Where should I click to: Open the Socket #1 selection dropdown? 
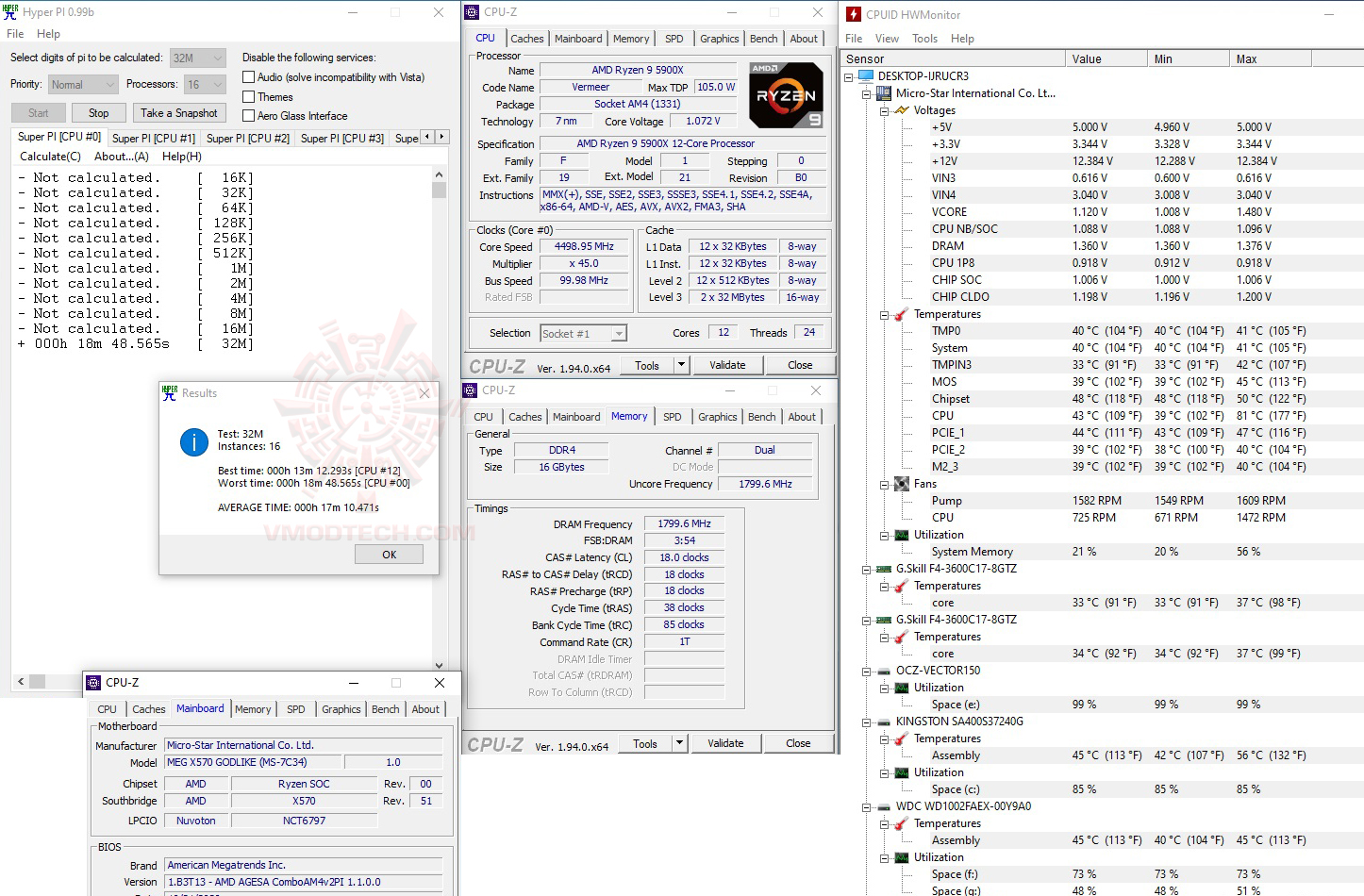point(584,333)
